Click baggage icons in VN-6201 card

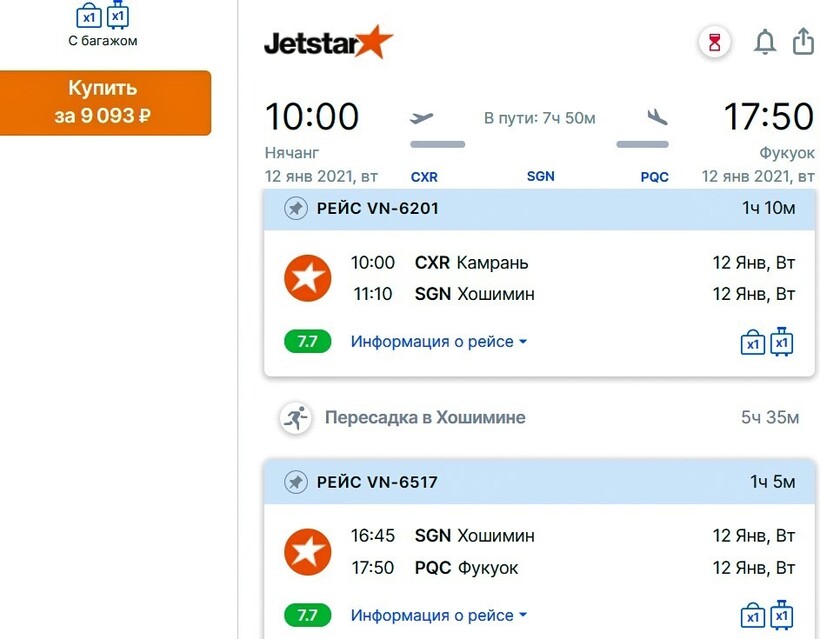coord(767,342)
